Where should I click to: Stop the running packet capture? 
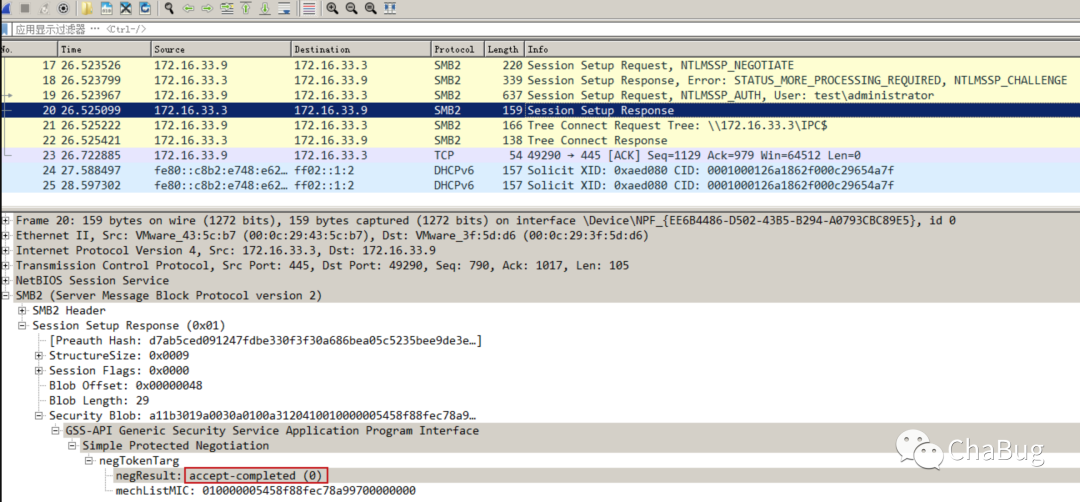click(25, 8)
